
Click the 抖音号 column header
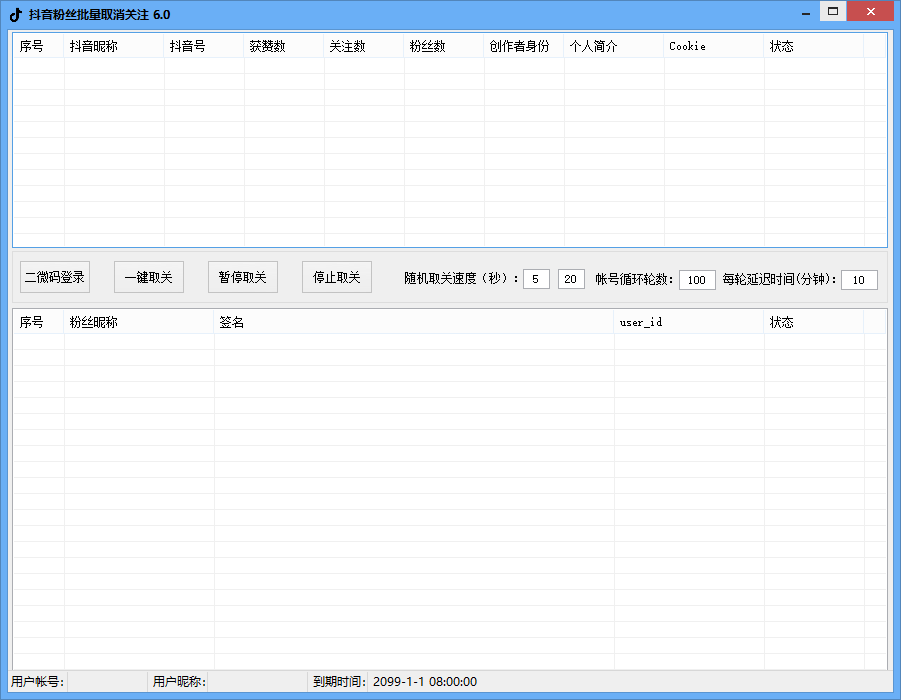tap(204, 46)
